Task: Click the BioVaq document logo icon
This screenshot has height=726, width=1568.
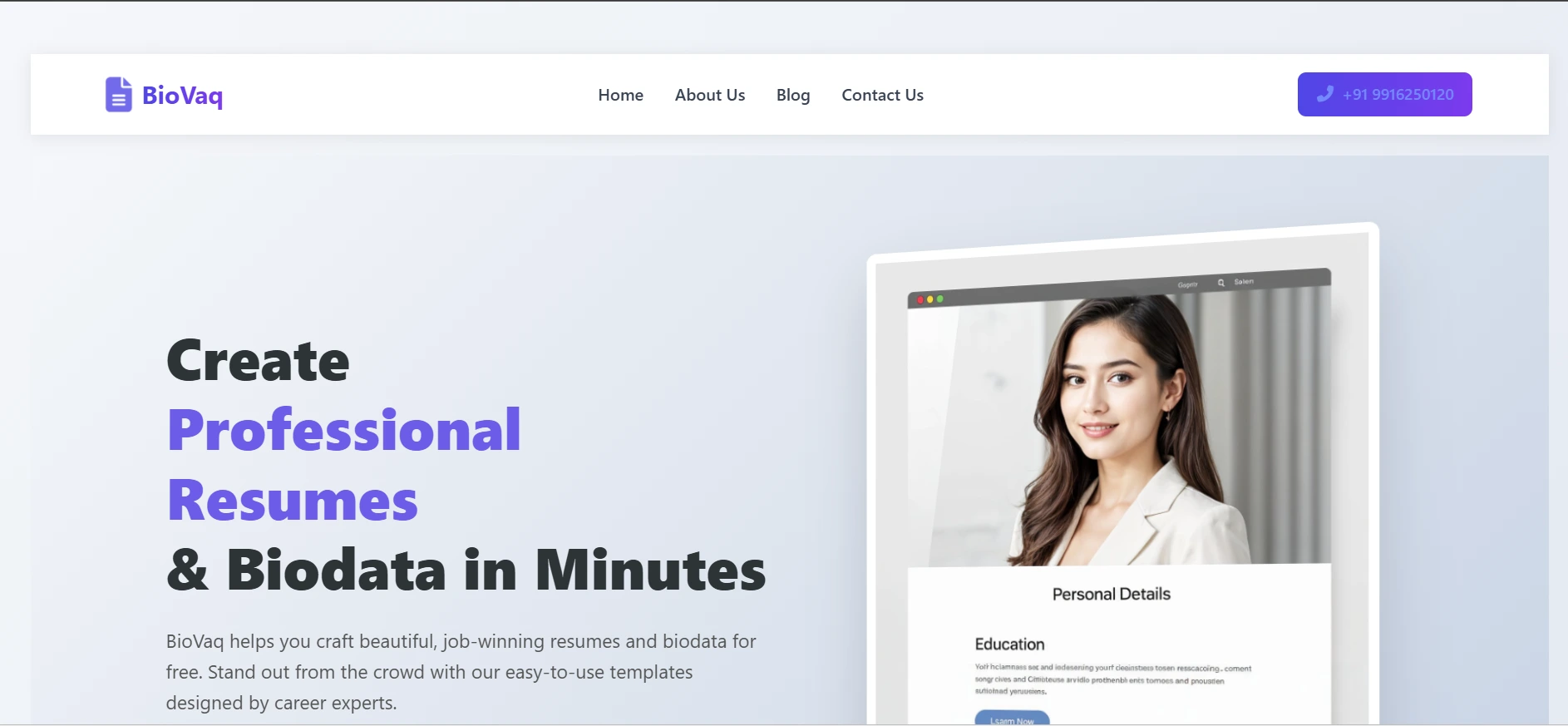Action: pyautogui.click(x=118, y=95)
